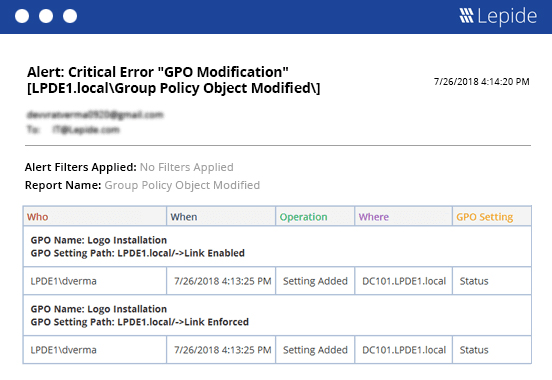Click the 'Alert Filters Applied:' label
This screenshot has width=552, height=380.
coord(81,167)
